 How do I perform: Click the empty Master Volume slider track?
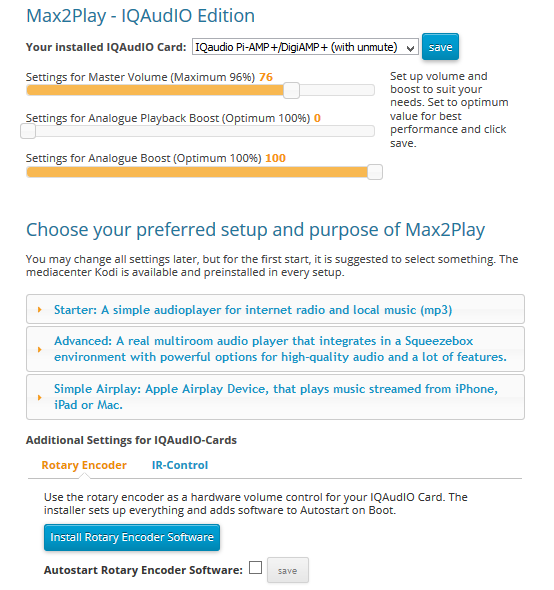click(x=337, y=90)
